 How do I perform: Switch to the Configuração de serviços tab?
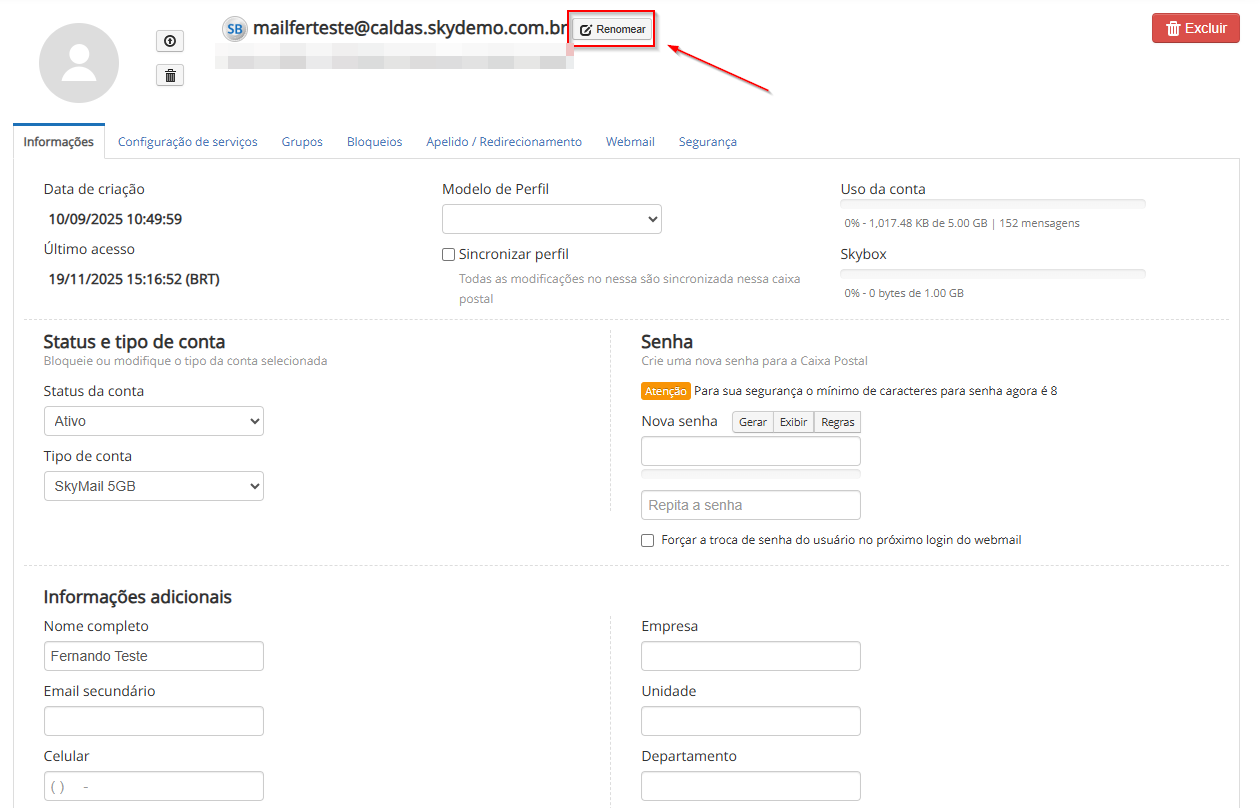(x=187, y=142)
